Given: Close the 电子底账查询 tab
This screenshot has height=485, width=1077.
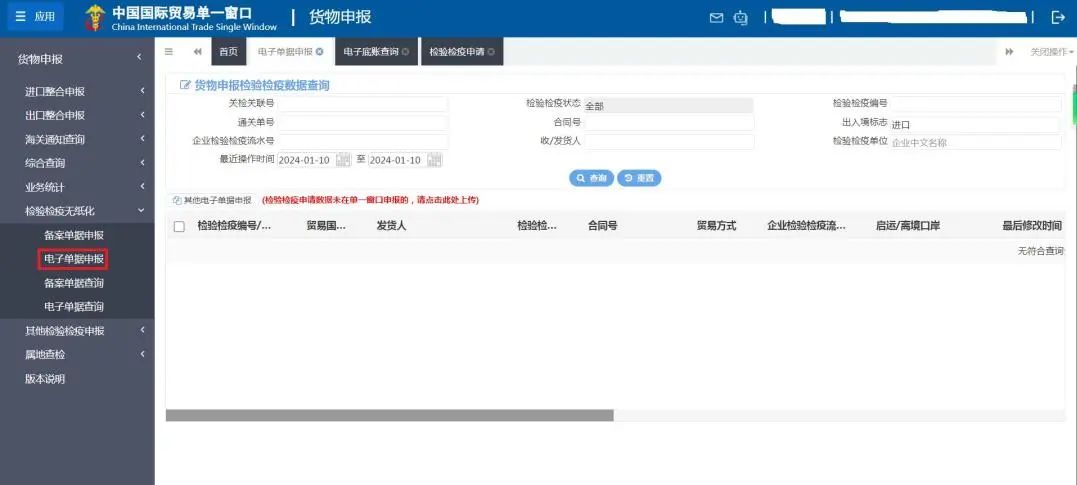Looking at the screenshot, I should pos(405,51).
